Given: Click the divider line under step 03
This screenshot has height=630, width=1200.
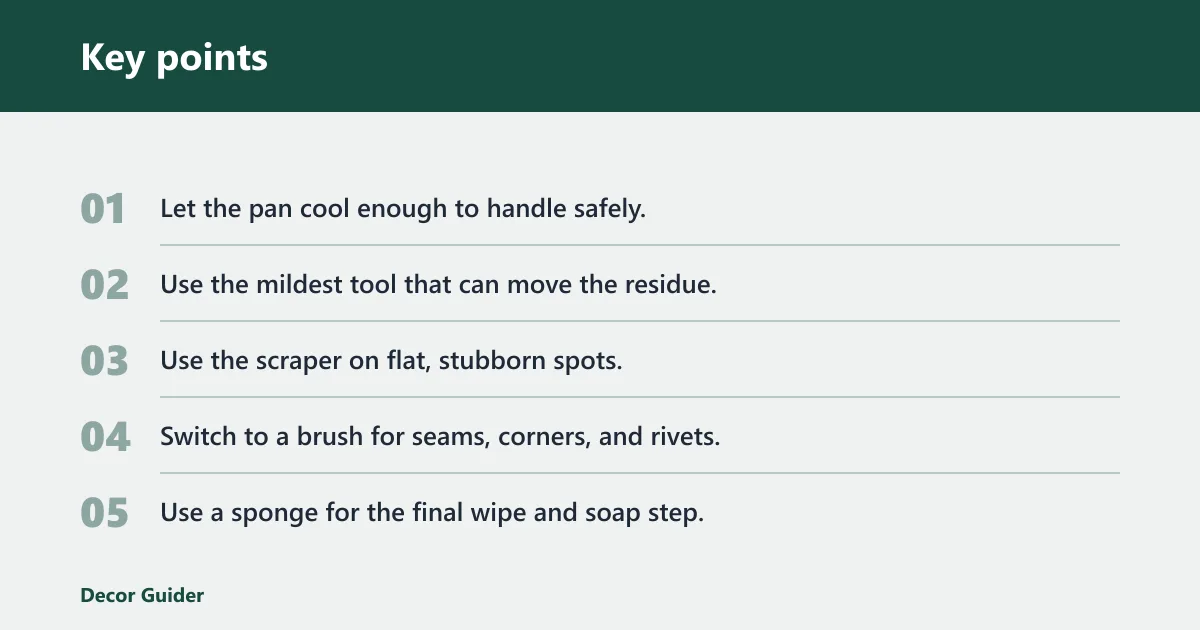Looking at the screenshot, I should click(x=640, y=397).
